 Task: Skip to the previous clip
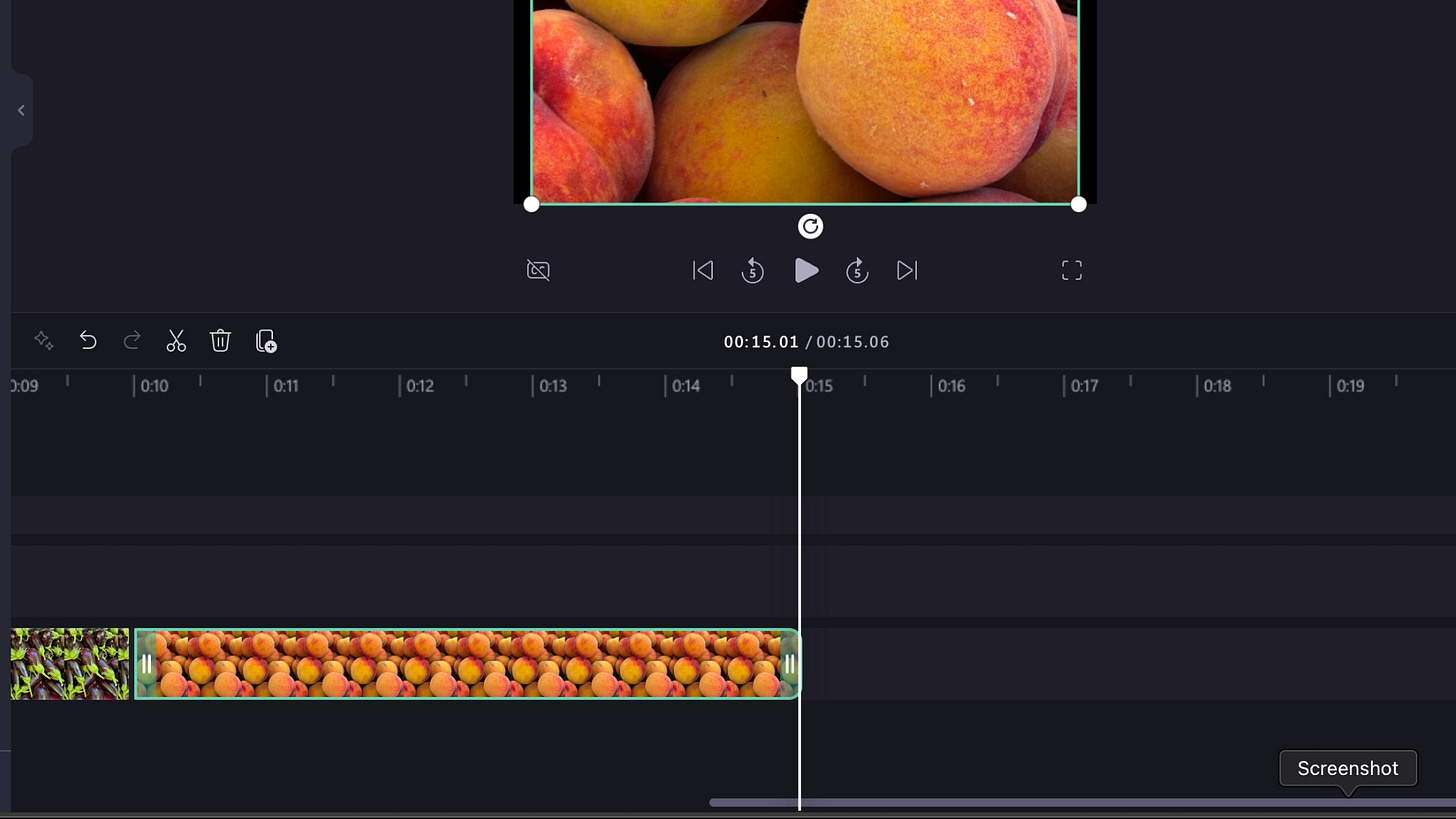[703, 271]
